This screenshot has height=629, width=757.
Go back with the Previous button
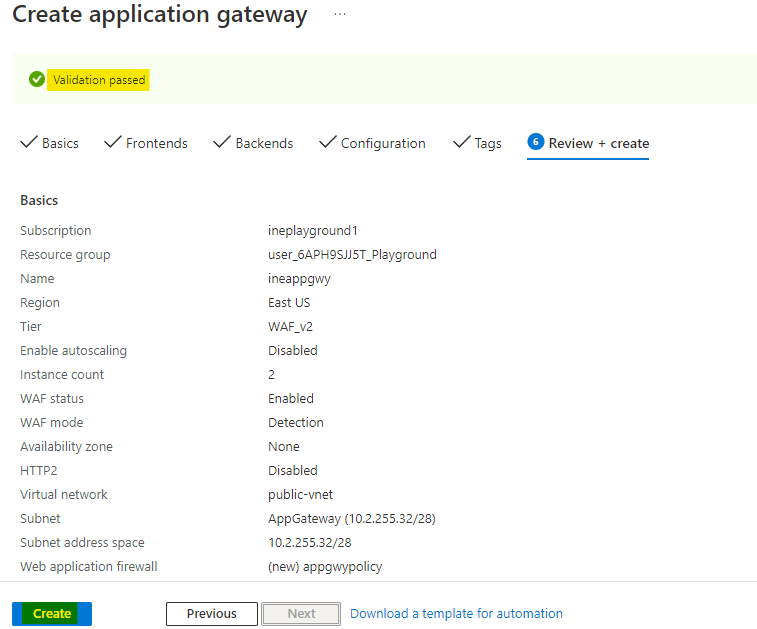click(x=211, y=614)
